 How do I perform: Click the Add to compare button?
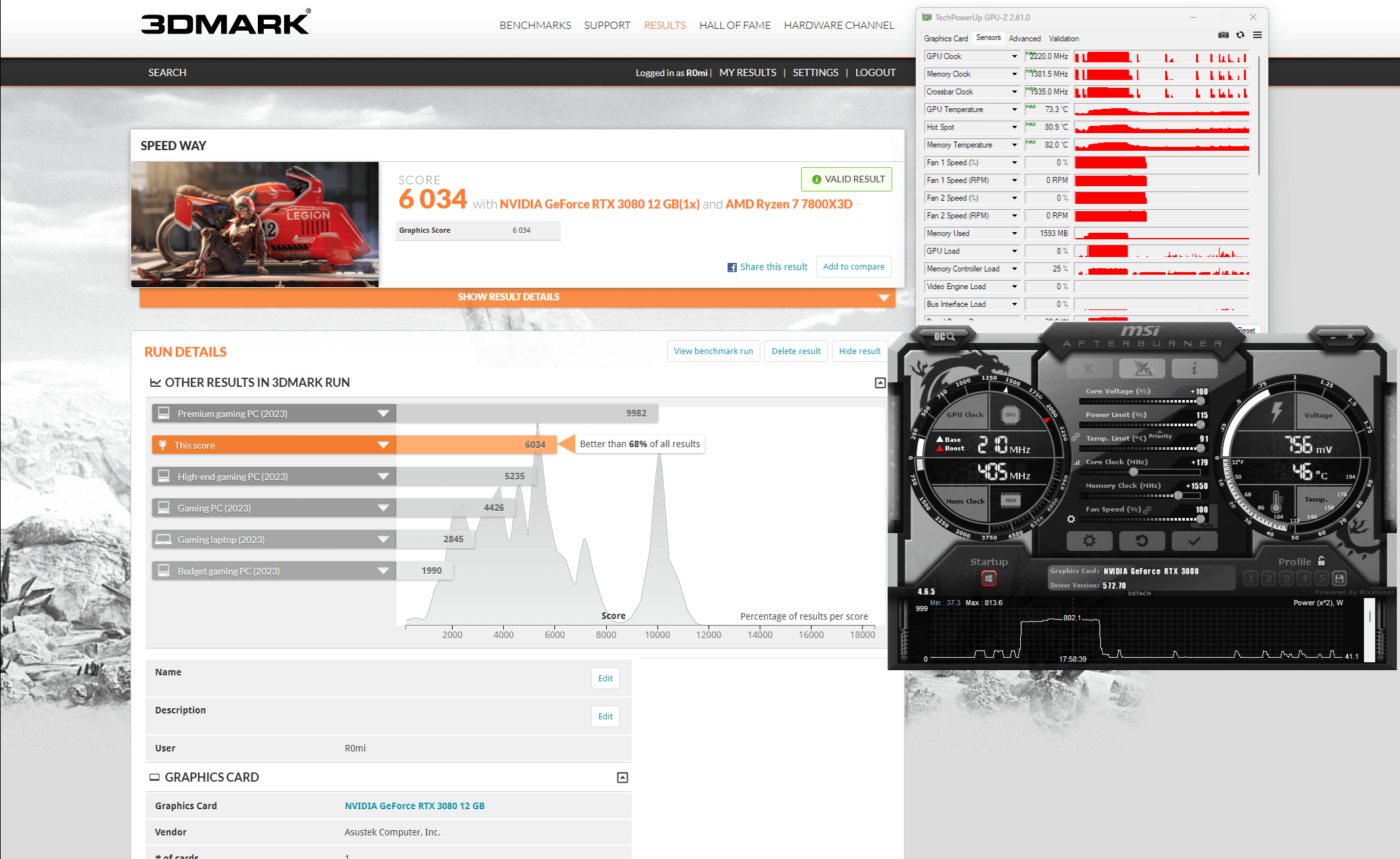(854, 267)
